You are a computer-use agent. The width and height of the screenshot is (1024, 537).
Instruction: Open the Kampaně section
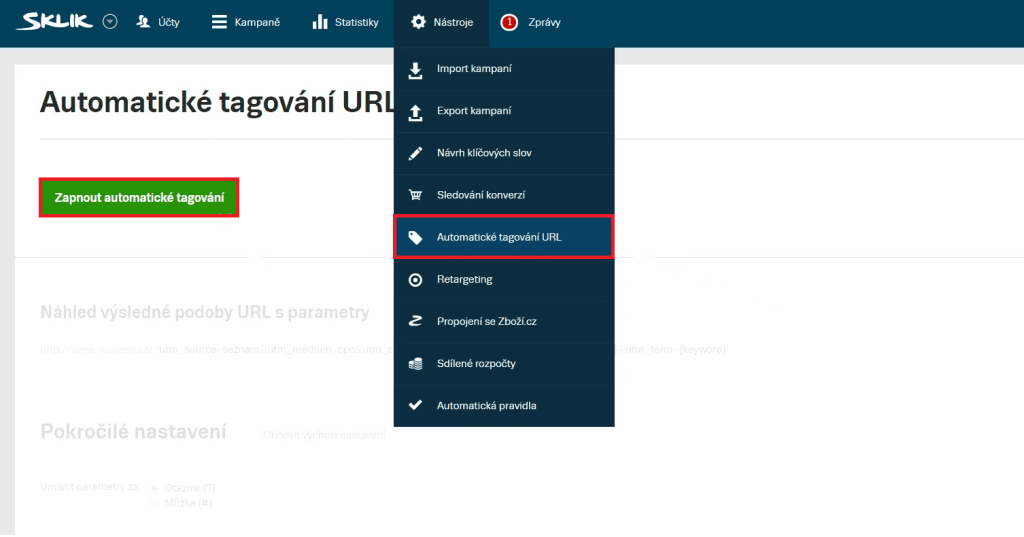tap(245, 22)
